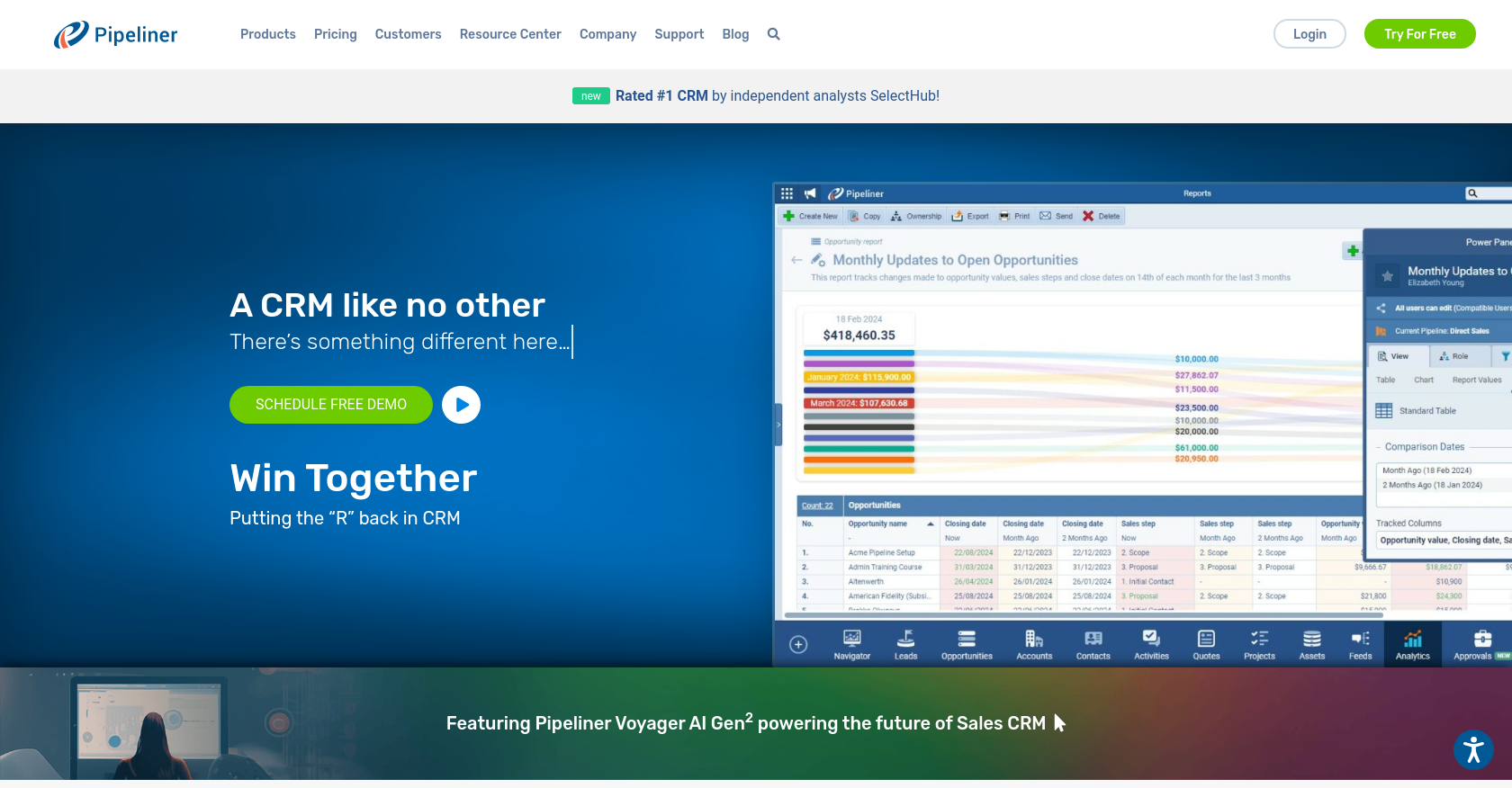Sort by Opportunity name column arrow

pyautogui.click(x=931, y=524)
